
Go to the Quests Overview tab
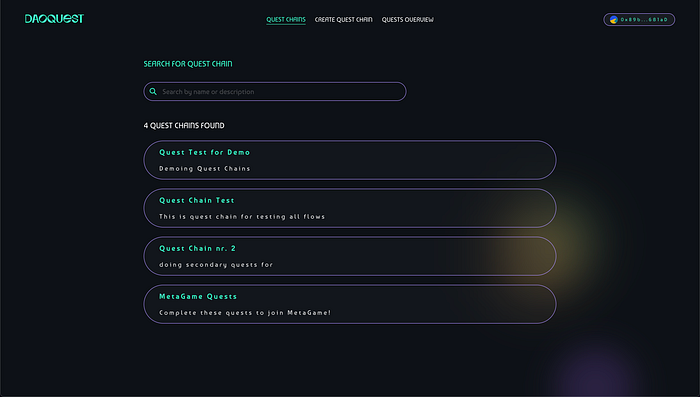407,20
